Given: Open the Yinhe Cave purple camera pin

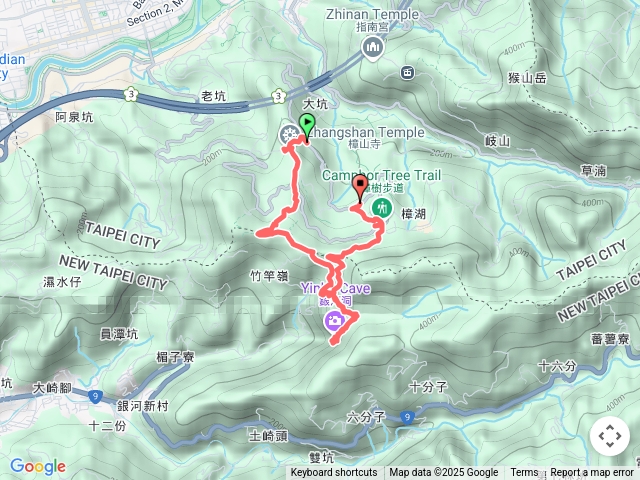Looking at the screenshot, I should 335,321.
